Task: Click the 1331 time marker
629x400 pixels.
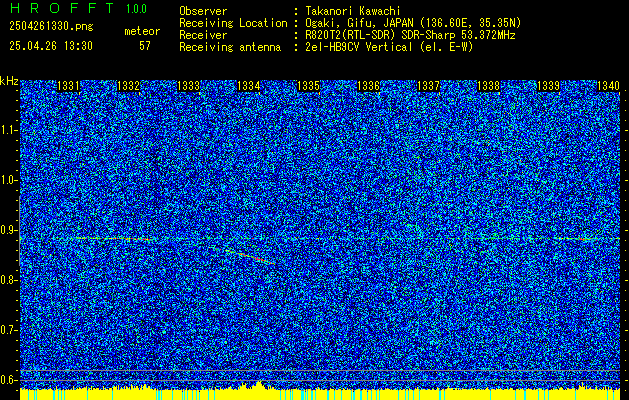Action: [x=69, y=86]
